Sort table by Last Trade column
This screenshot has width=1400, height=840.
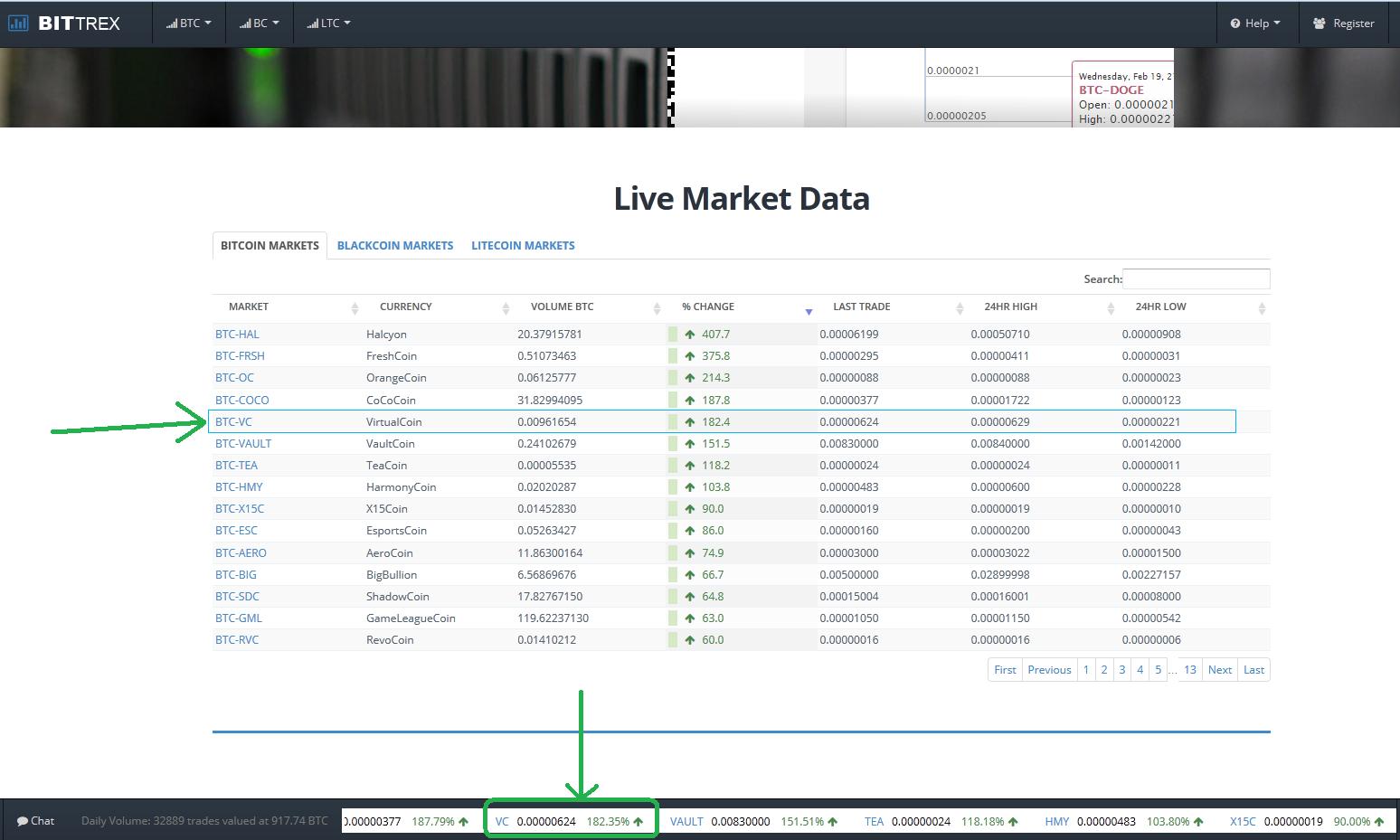point(892,307)
